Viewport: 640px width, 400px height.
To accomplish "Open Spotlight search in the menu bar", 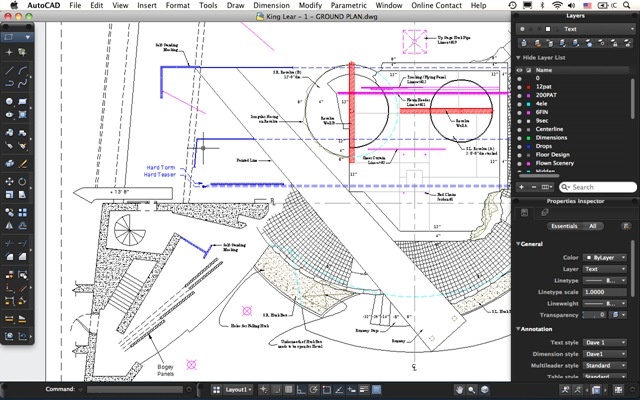I will [x=609, y=6].
